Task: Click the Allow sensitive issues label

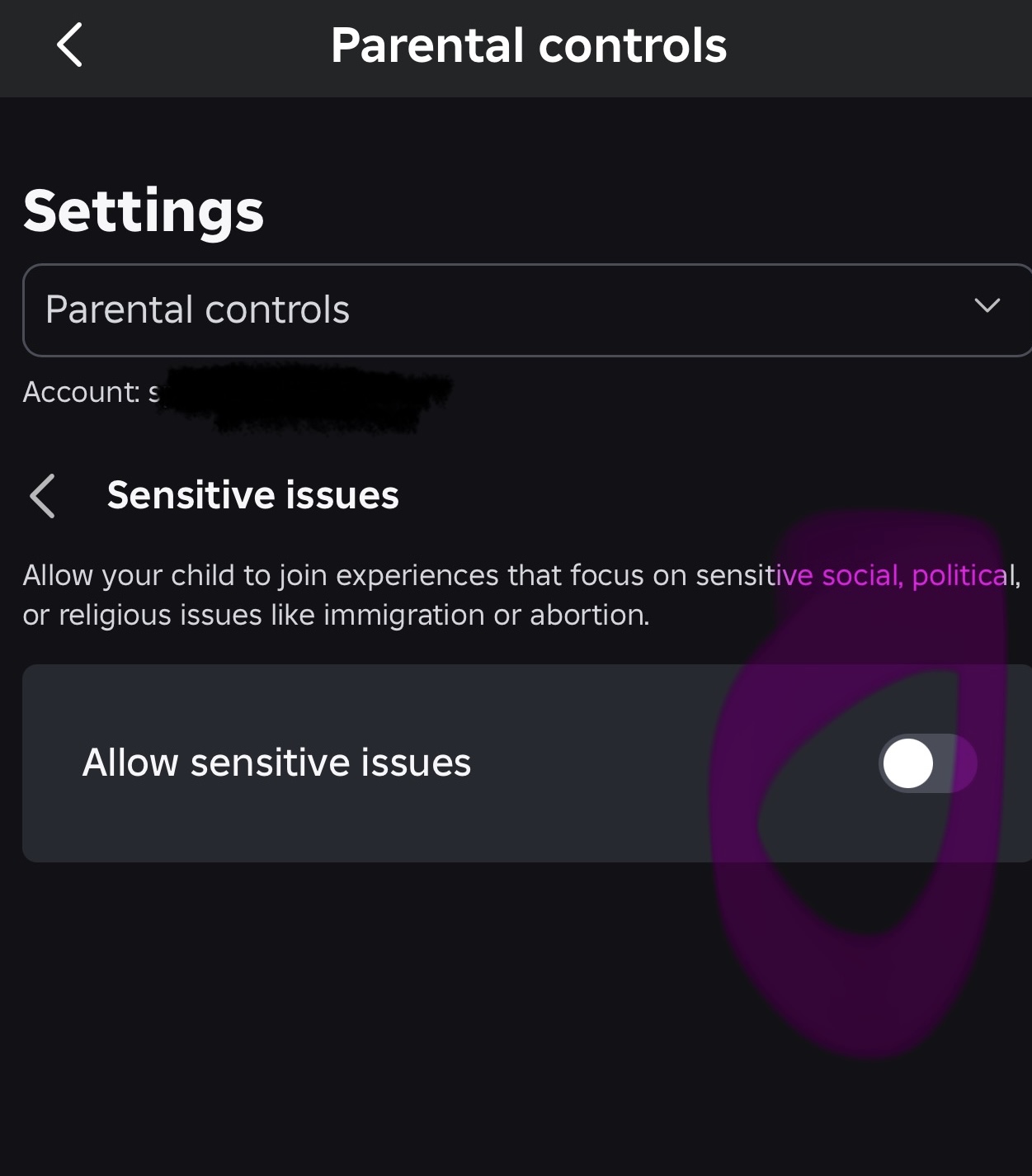Action: coord(276,763)
